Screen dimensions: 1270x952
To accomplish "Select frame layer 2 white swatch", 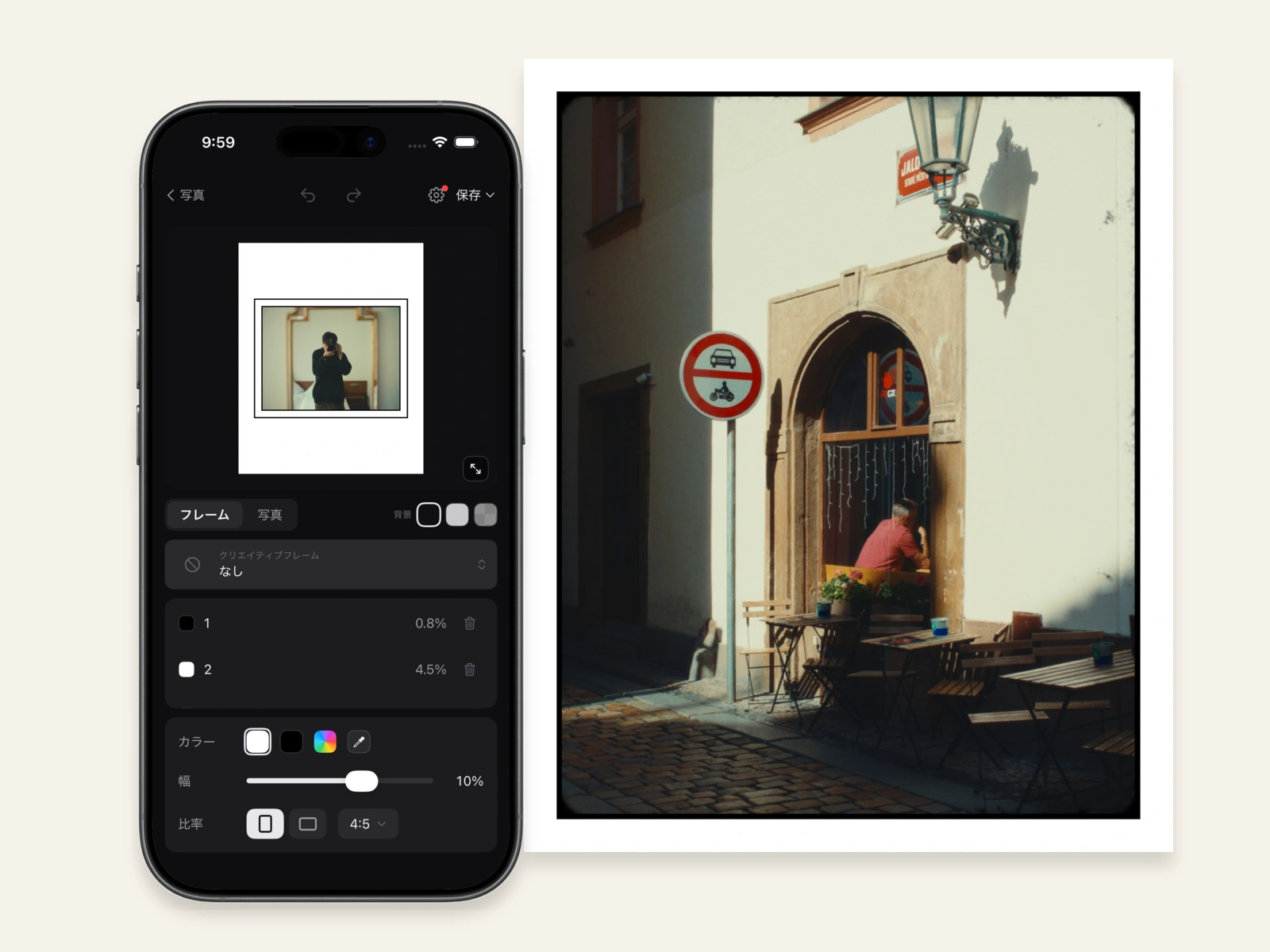I will point(187,670).
